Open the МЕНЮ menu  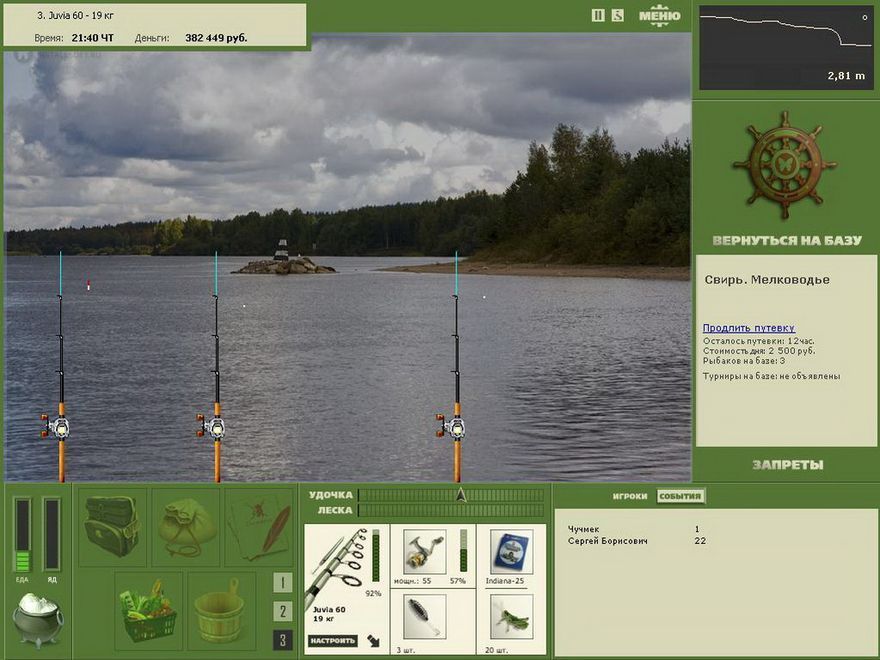click(659, 15)
